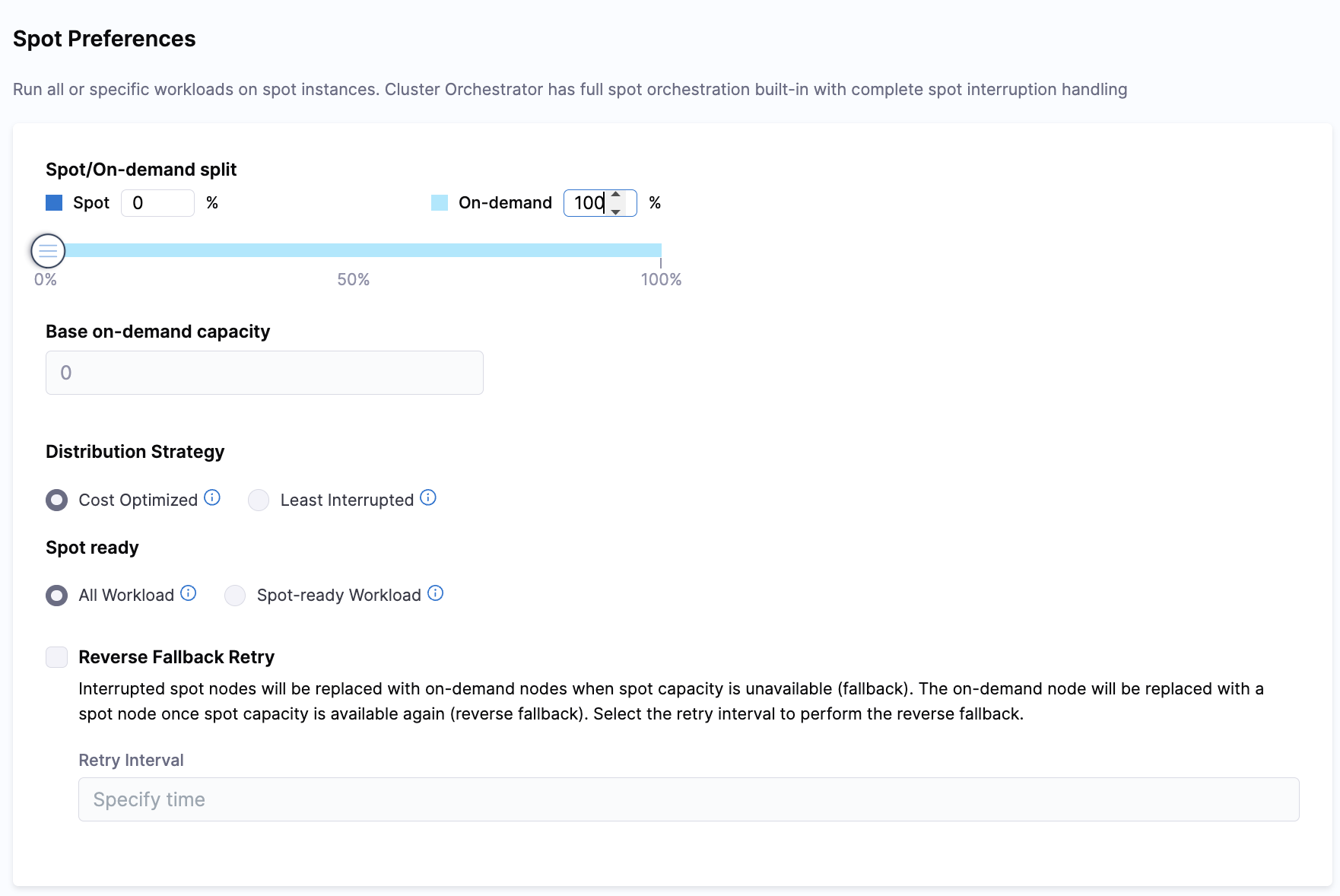Decrease On-demand percentage with down arrow

616,211
